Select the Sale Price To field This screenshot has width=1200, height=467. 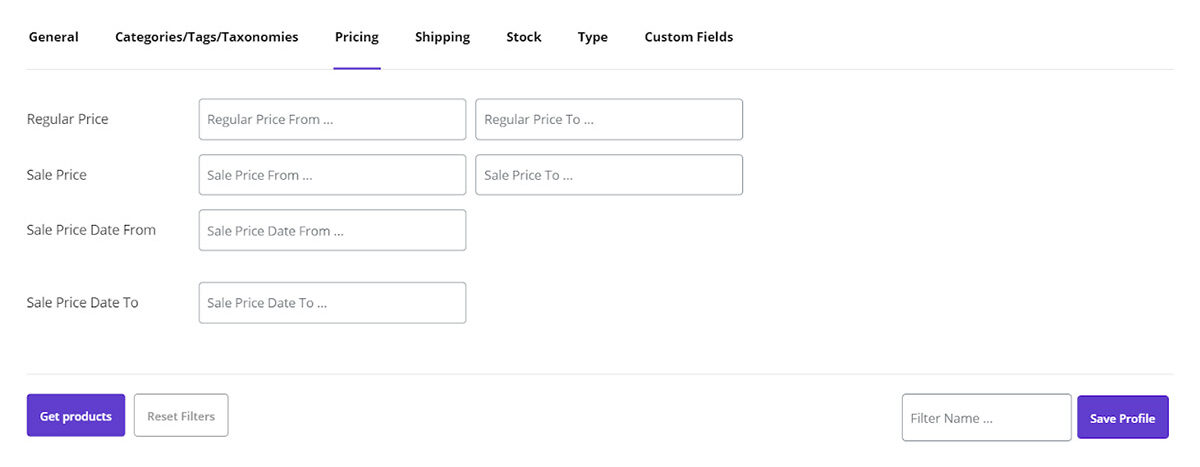(x=608, y=175)
